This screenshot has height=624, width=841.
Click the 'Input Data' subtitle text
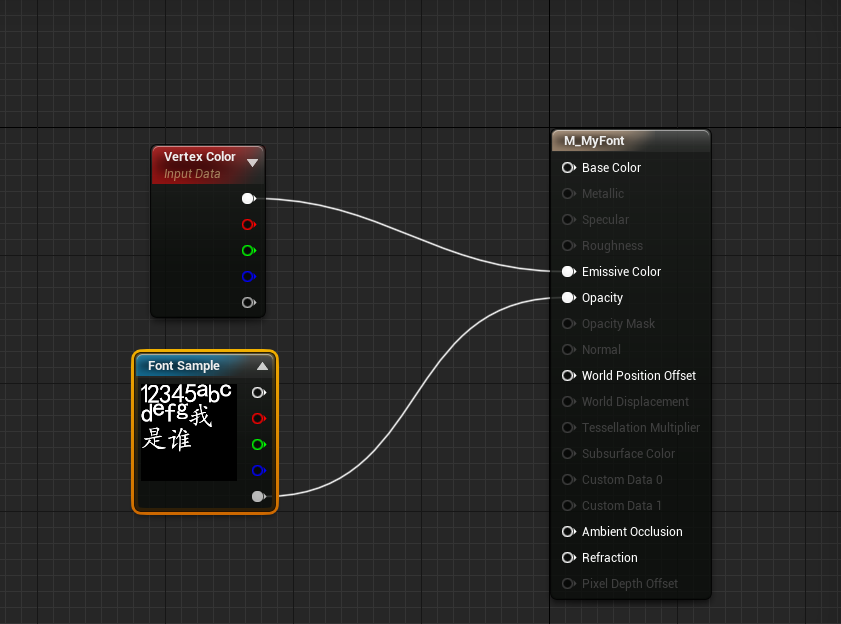pyautogui.click(x=192, y=174)
